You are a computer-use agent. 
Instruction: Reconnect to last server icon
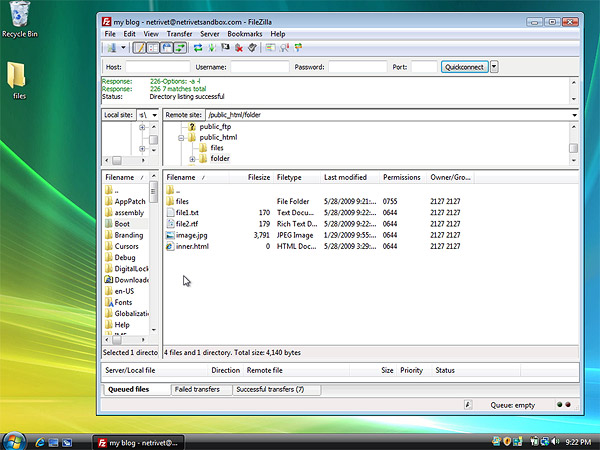point(252,48)
